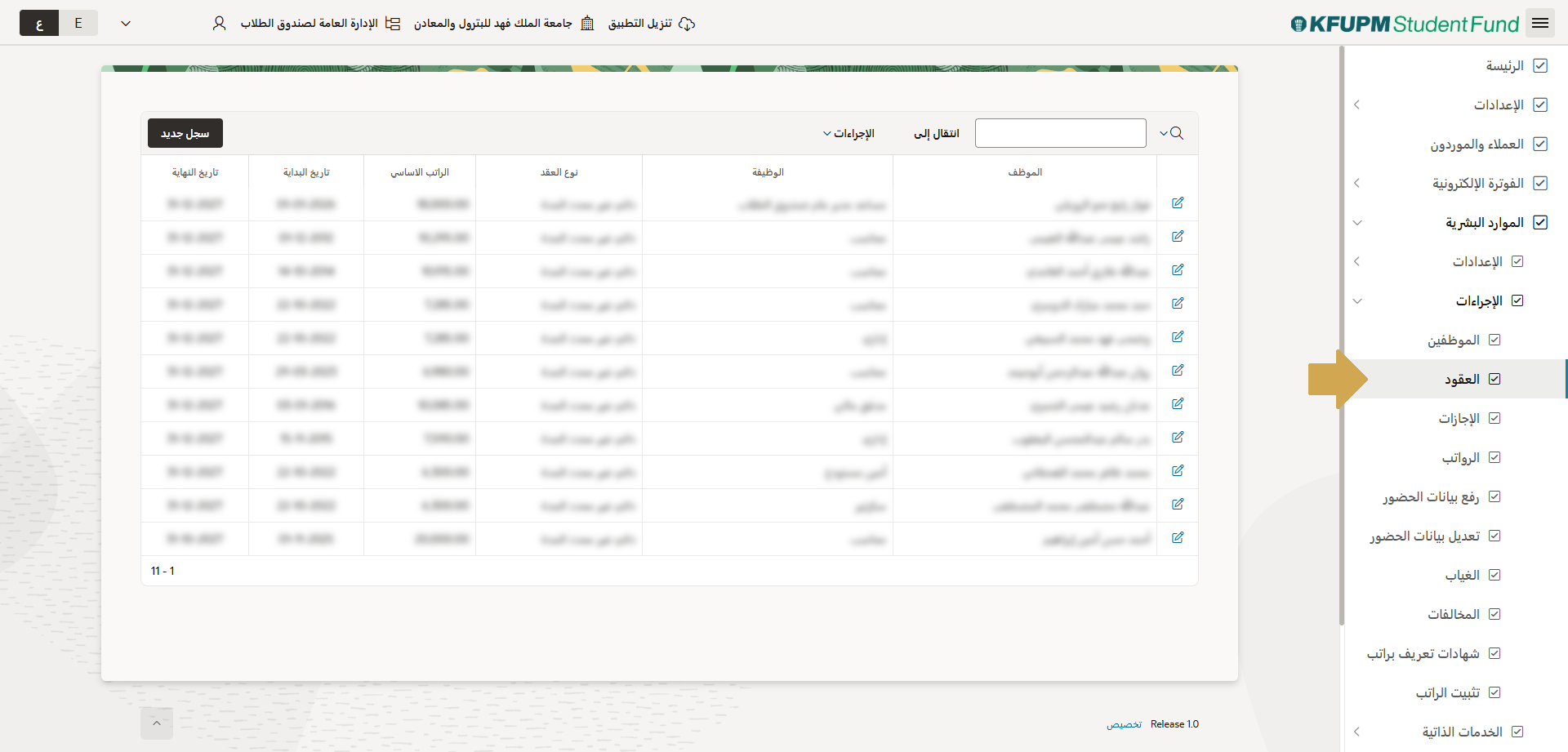Click the magnifier search icon in the report toolbar

[x=1177, y=133]
